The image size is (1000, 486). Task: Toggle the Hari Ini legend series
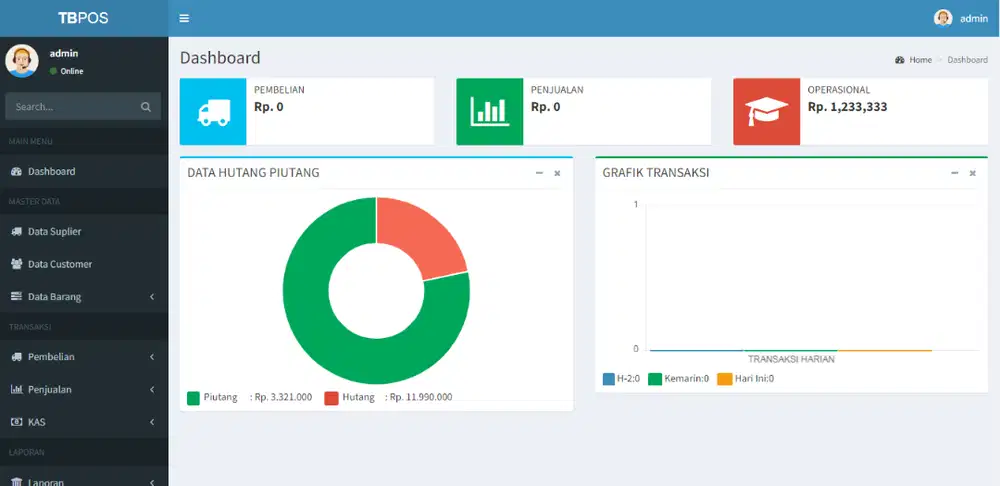pos(745,379)
